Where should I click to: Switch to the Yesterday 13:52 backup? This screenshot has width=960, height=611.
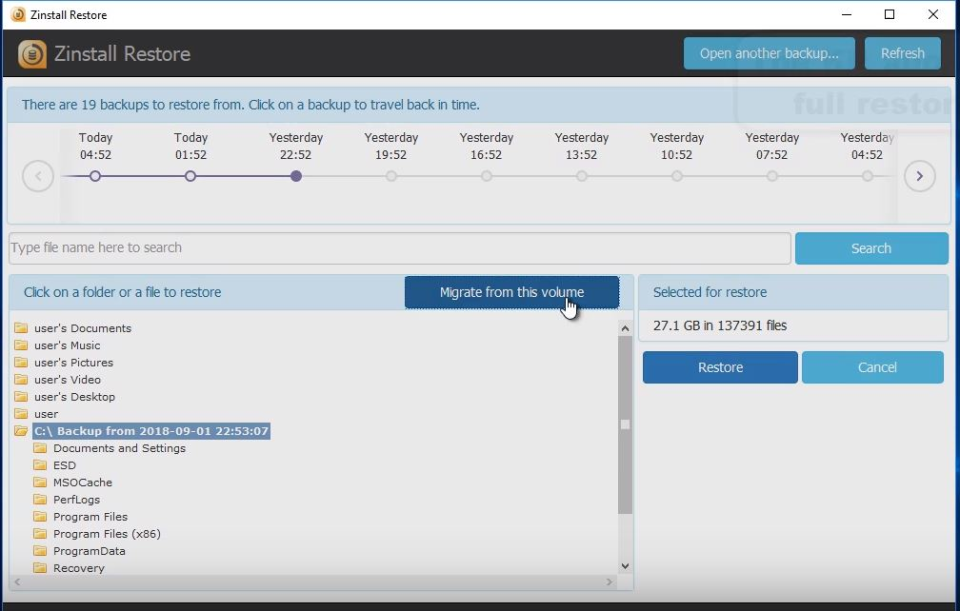(x=582, y=176)
